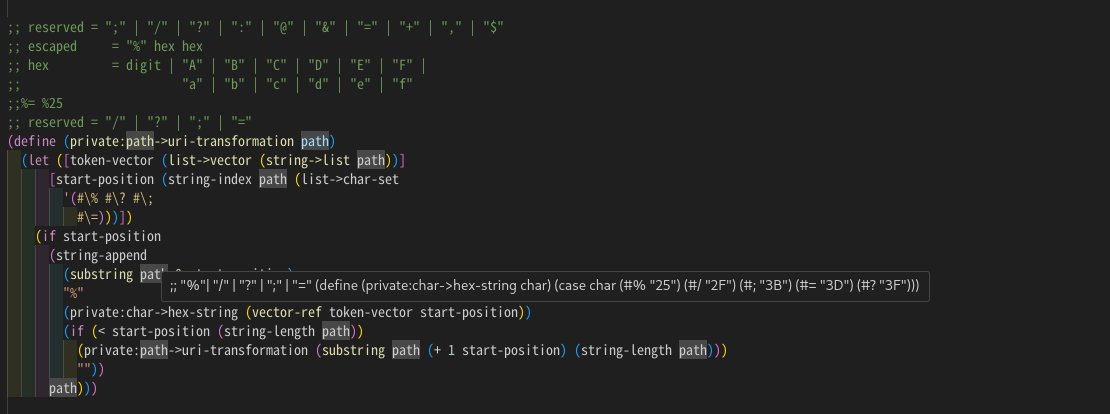The width and height of the screenshot is (1110, 414).
Task: Click the string-append function name
Action: pos(101,255)
